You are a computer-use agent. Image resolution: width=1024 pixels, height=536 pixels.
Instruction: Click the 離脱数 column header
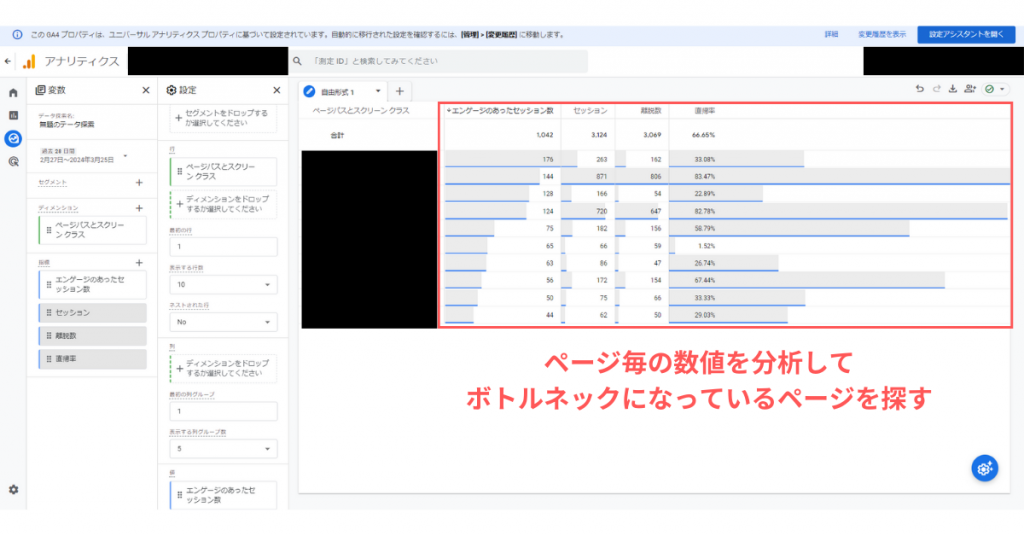pyautogui.click(x=650, y=111)
